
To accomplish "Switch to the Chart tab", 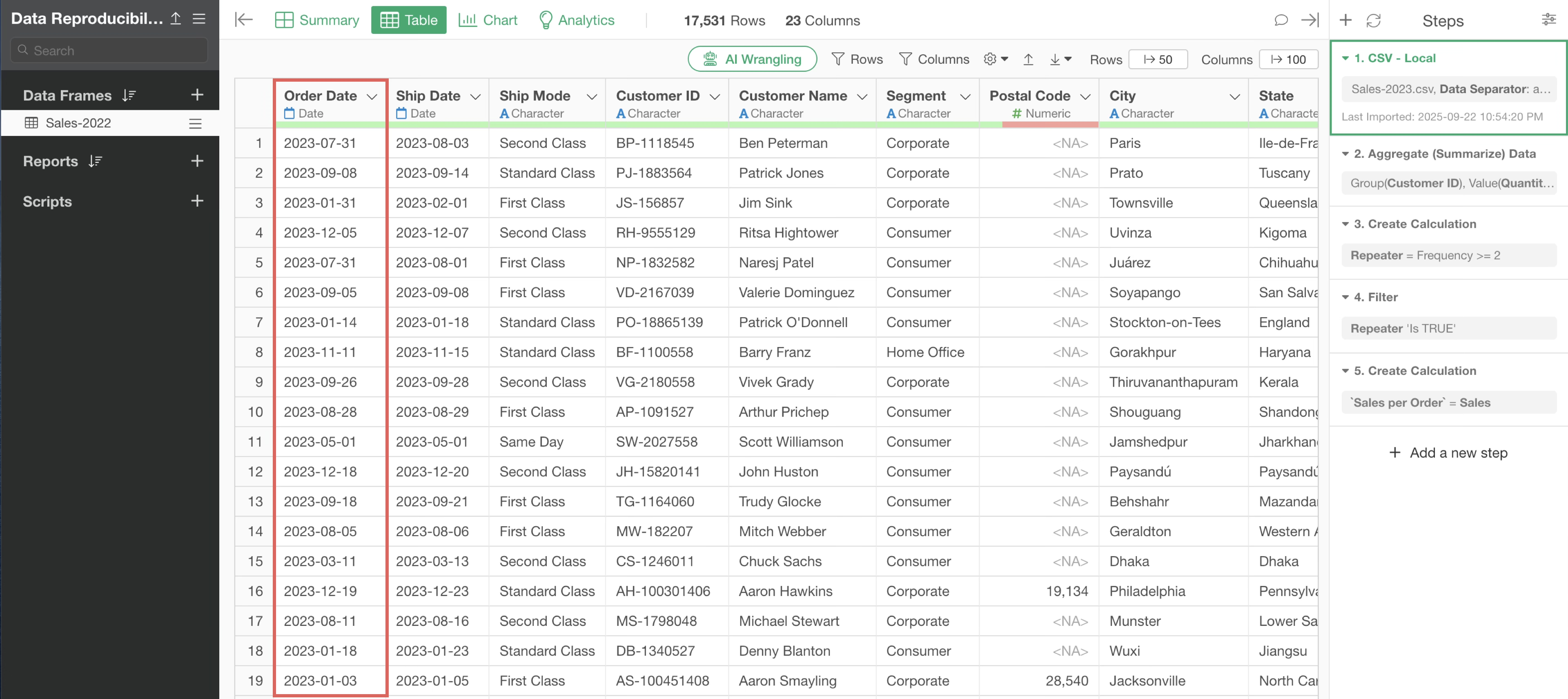I will [488, 20].
